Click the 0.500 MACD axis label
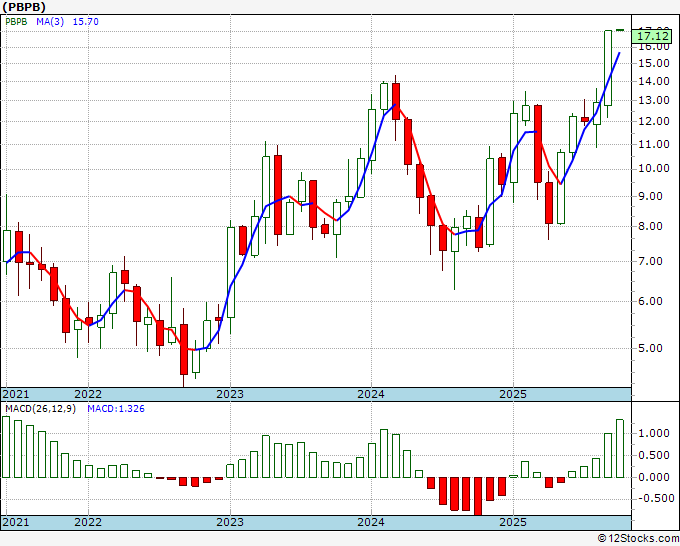Image resolution: width=680 pixels, height=546 pixels. coord(654,455)
